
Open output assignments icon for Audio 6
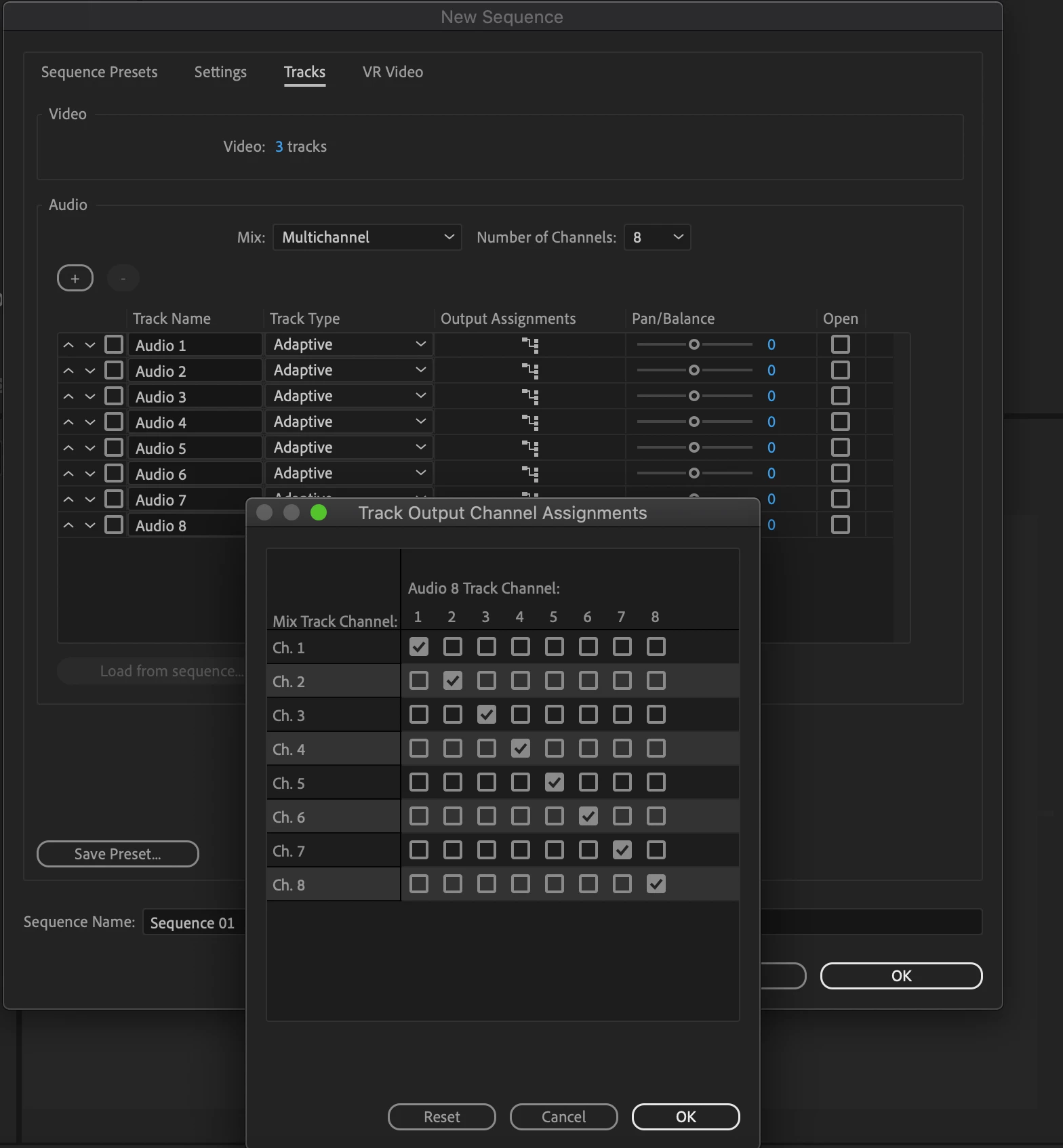(530, 474)
